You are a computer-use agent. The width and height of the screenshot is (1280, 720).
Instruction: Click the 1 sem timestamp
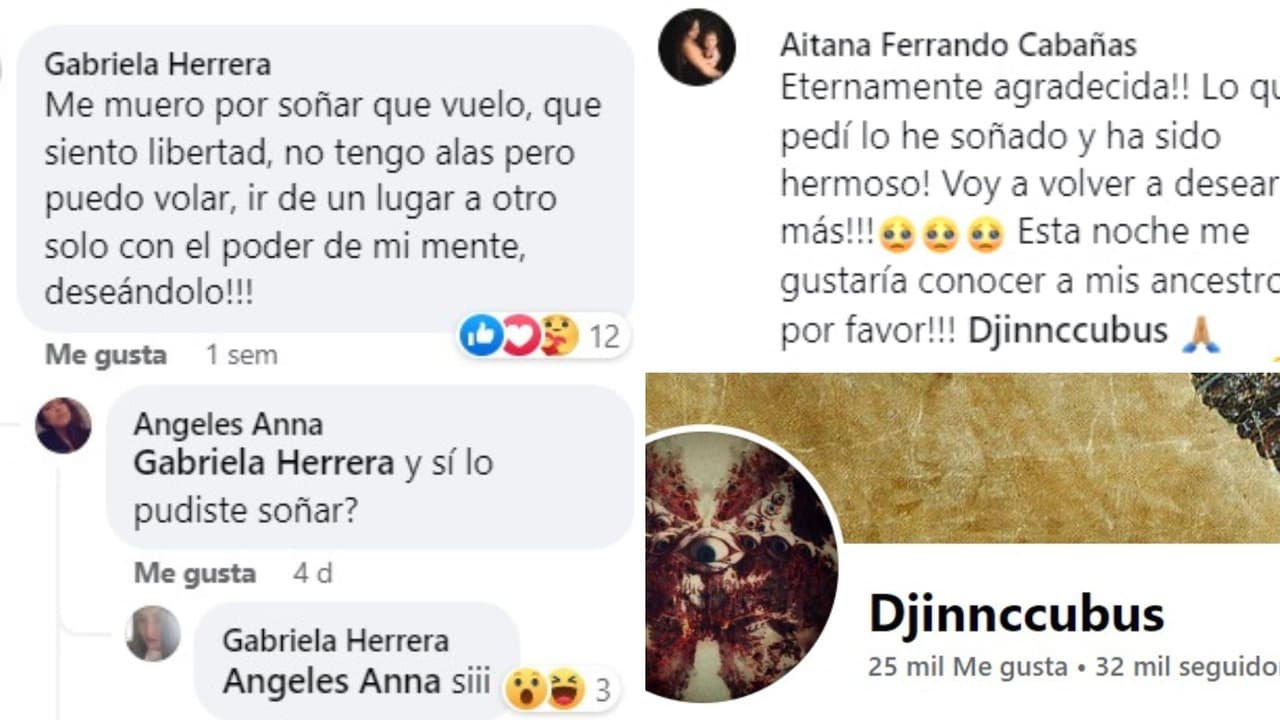[241, 355]
